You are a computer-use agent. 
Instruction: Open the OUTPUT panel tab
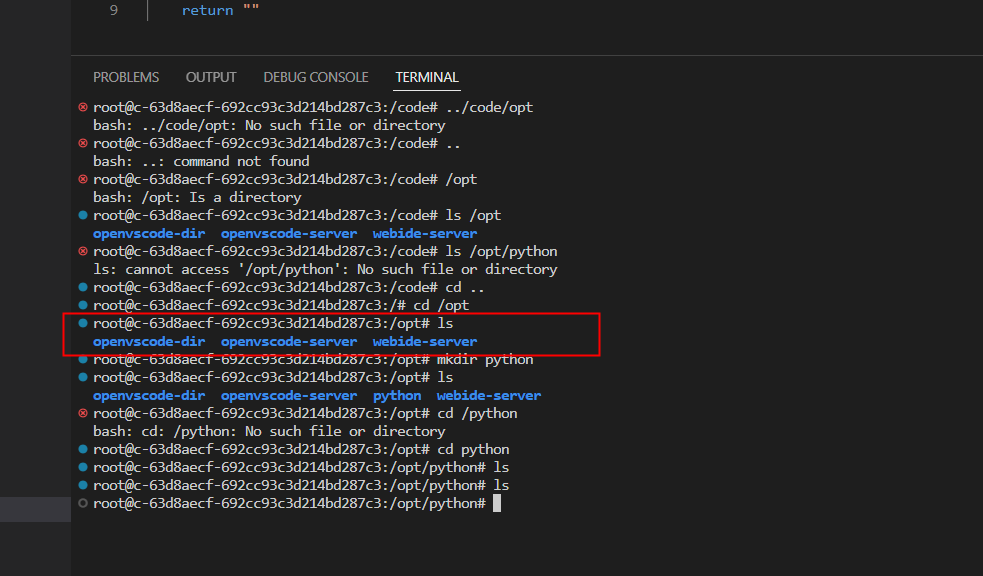pyautogui.click(x=211, y=77)
